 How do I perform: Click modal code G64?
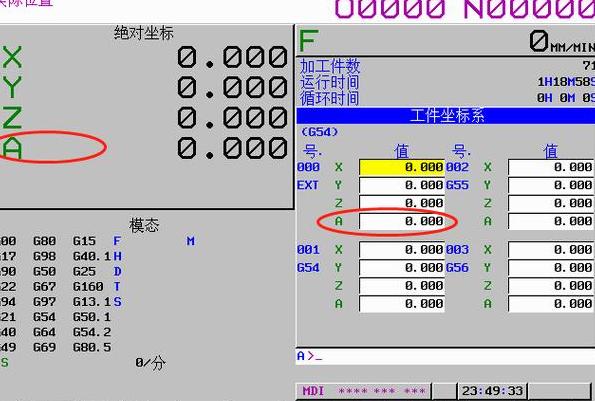(x=45, y=332)
